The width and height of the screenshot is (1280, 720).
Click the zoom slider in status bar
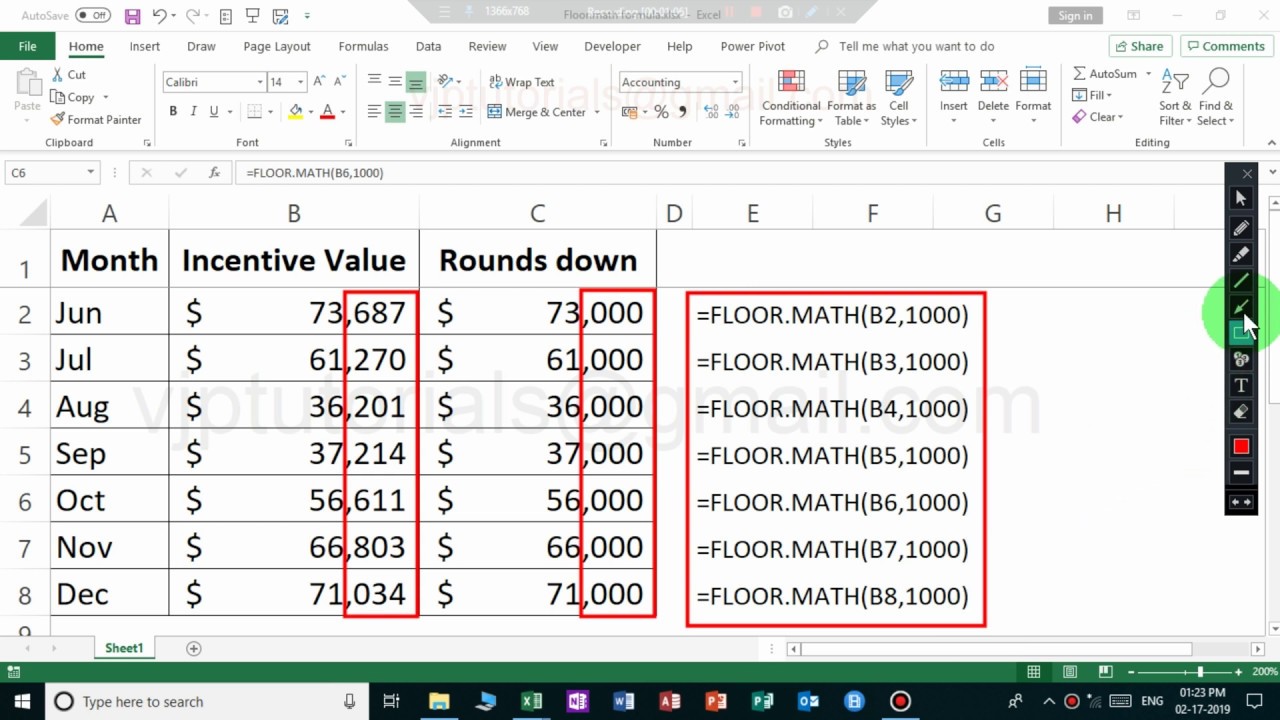click(1199, 672)
